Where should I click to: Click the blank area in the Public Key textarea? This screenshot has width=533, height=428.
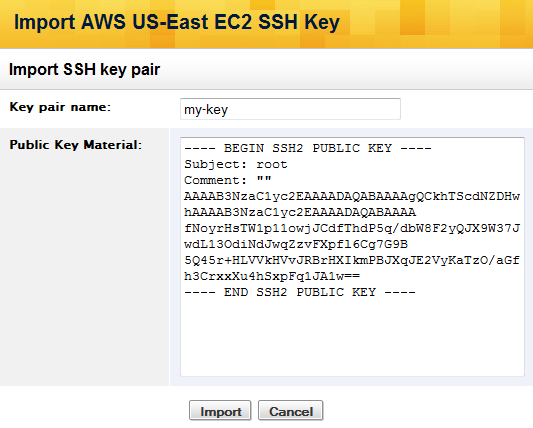point(352,337)
